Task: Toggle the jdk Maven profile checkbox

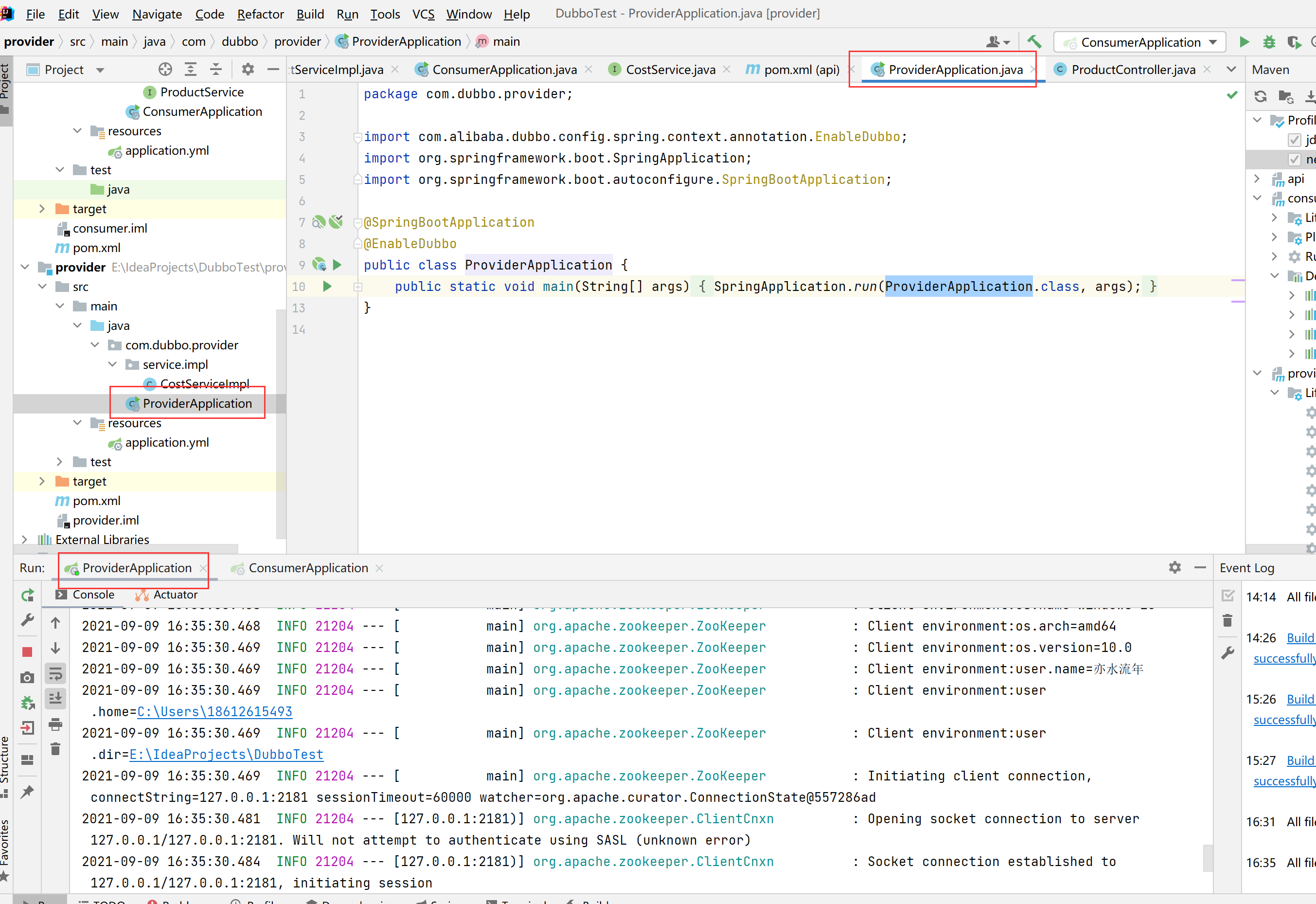Action: [1294, 140]
